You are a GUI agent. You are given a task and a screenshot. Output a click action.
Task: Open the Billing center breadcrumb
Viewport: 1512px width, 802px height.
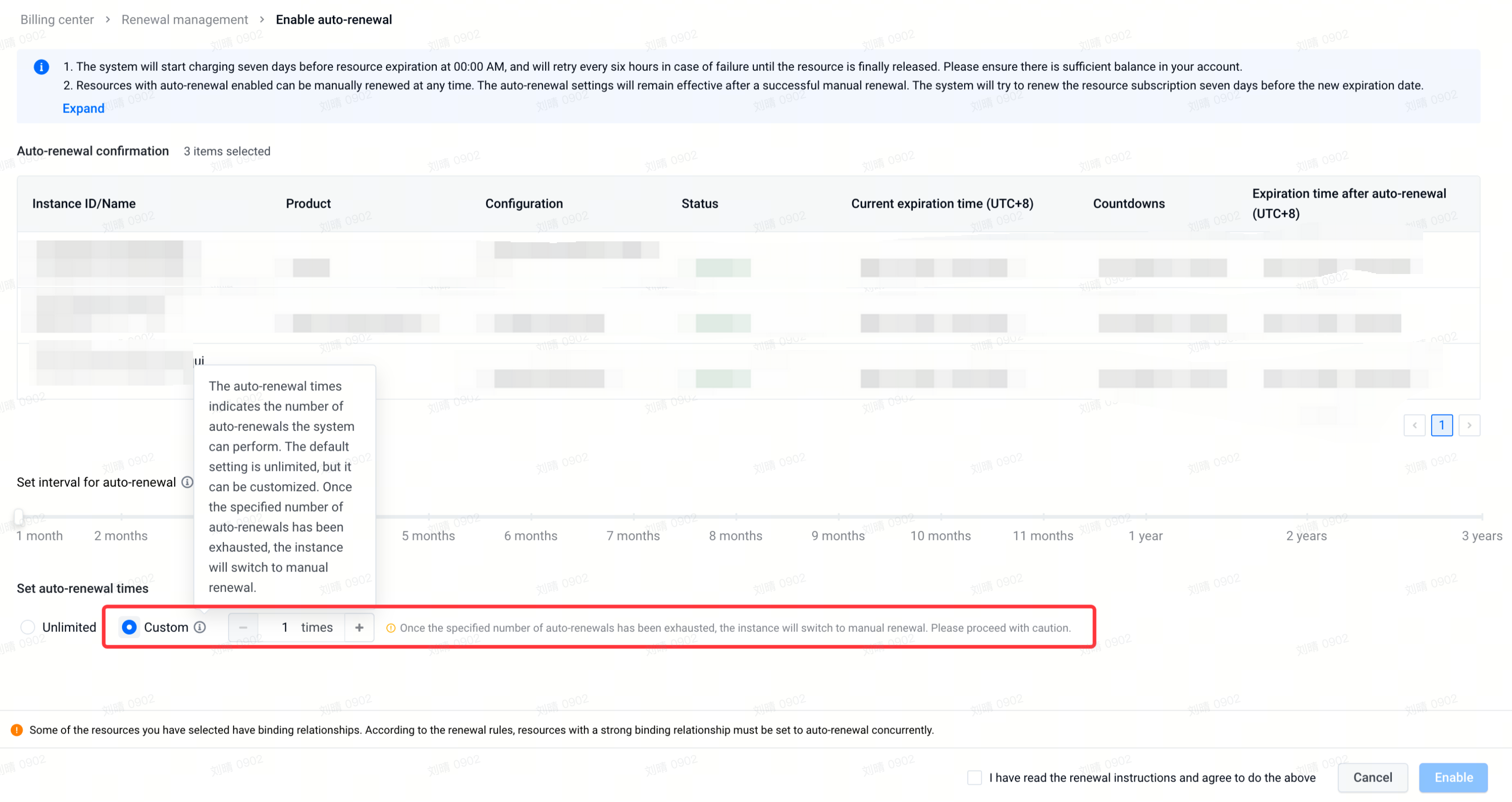tap(57, 20)
